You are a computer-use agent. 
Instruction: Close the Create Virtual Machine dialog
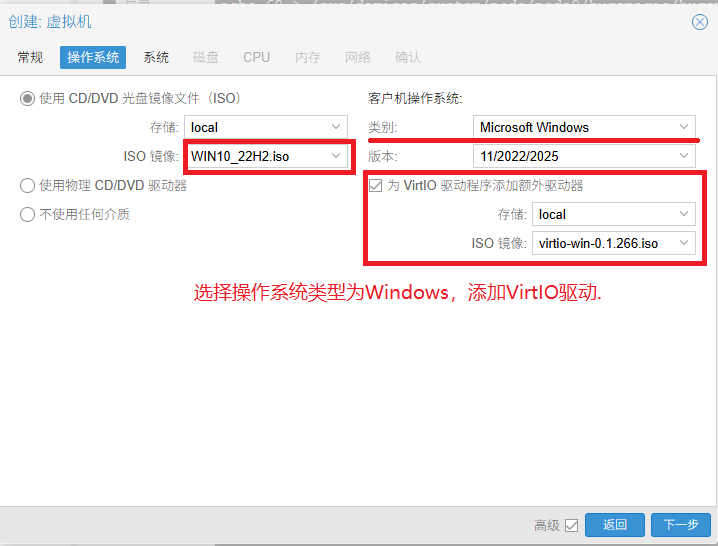point(699,22)
